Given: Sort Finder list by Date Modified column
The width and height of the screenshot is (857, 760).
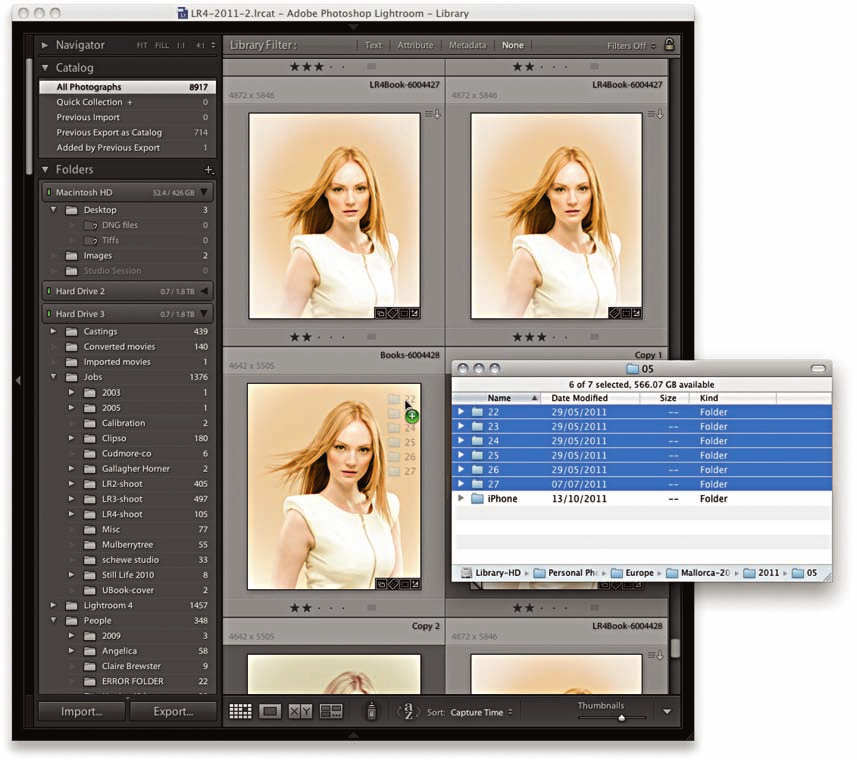Looking at the screenshot, I should [x=590, y=398].
